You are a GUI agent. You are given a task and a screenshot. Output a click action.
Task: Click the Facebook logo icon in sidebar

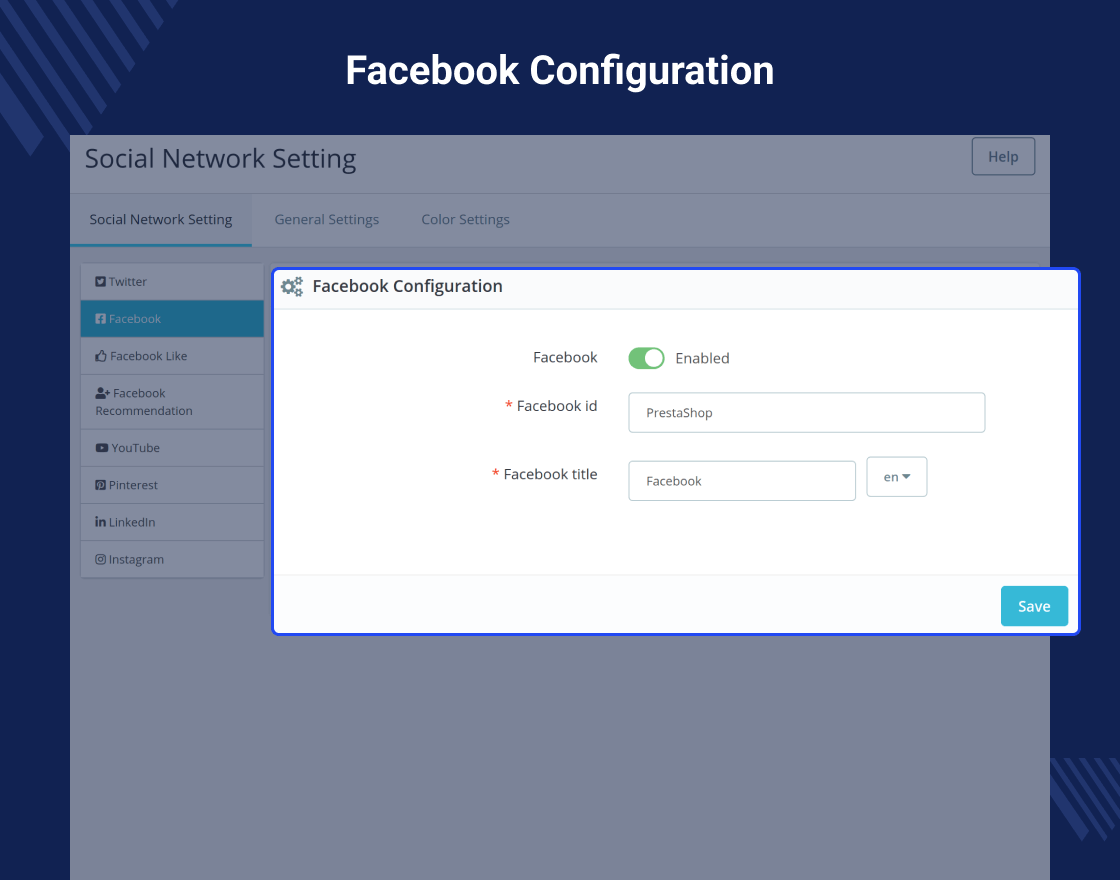pos(101,319)
